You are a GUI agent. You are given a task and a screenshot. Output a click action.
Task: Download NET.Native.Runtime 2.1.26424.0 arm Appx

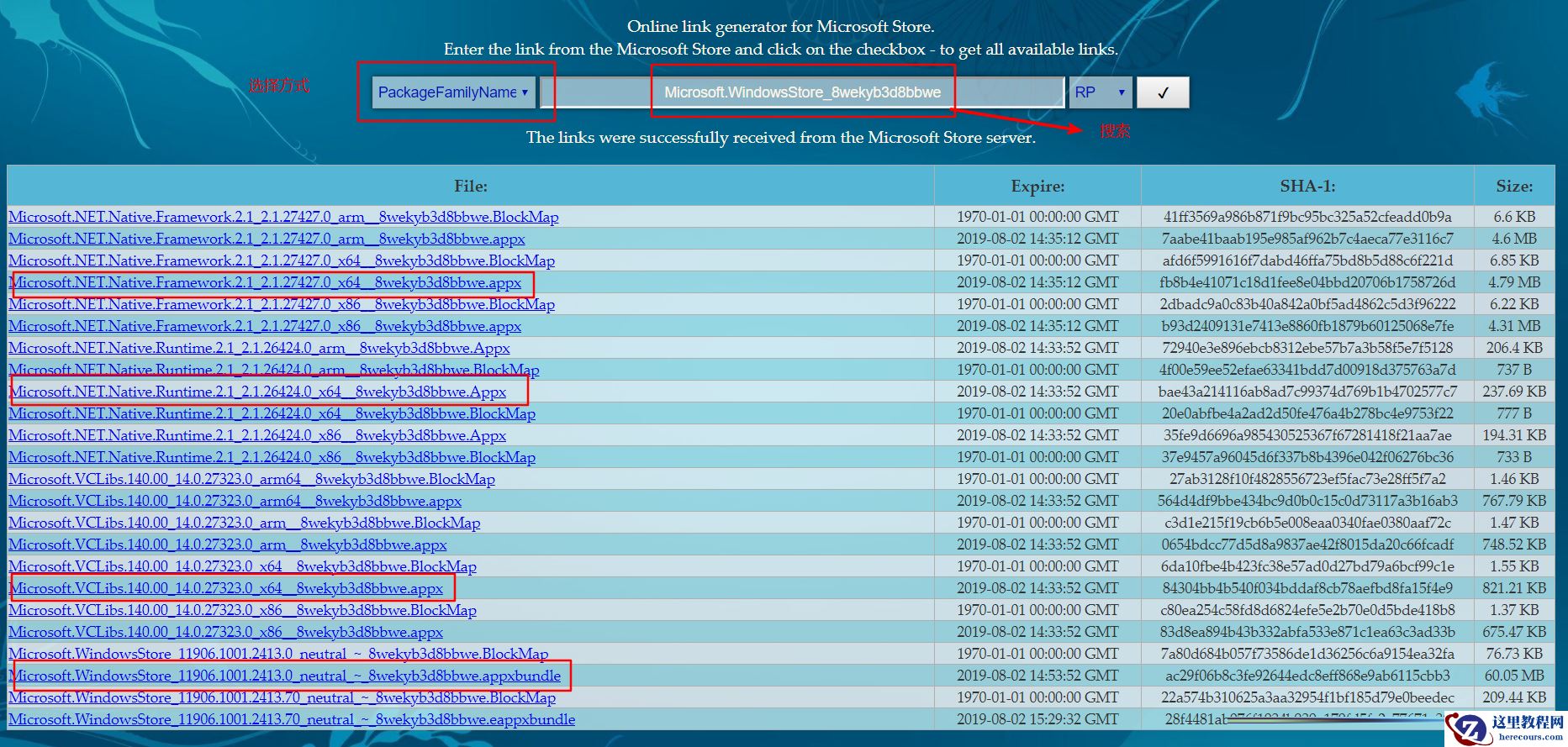(x=259, y=348)
